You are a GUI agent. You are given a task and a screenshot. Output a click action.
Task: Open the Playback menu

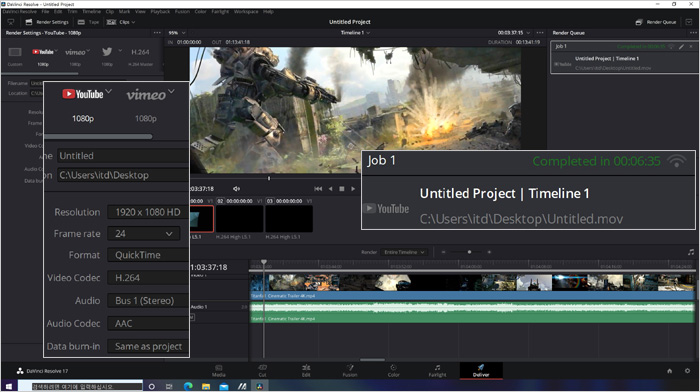click(x=160, y=12)
